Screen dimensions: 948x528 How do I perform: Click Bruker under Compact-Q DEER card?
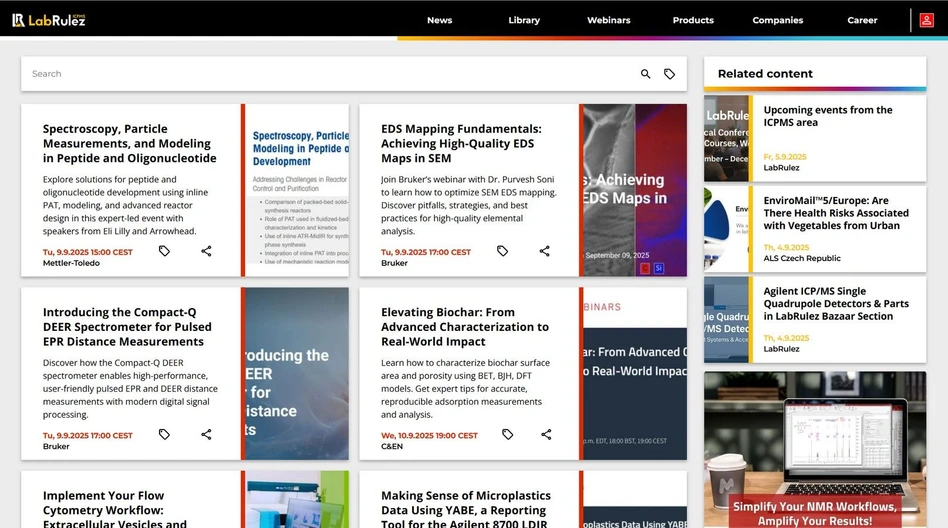click(x=56, y=446)
